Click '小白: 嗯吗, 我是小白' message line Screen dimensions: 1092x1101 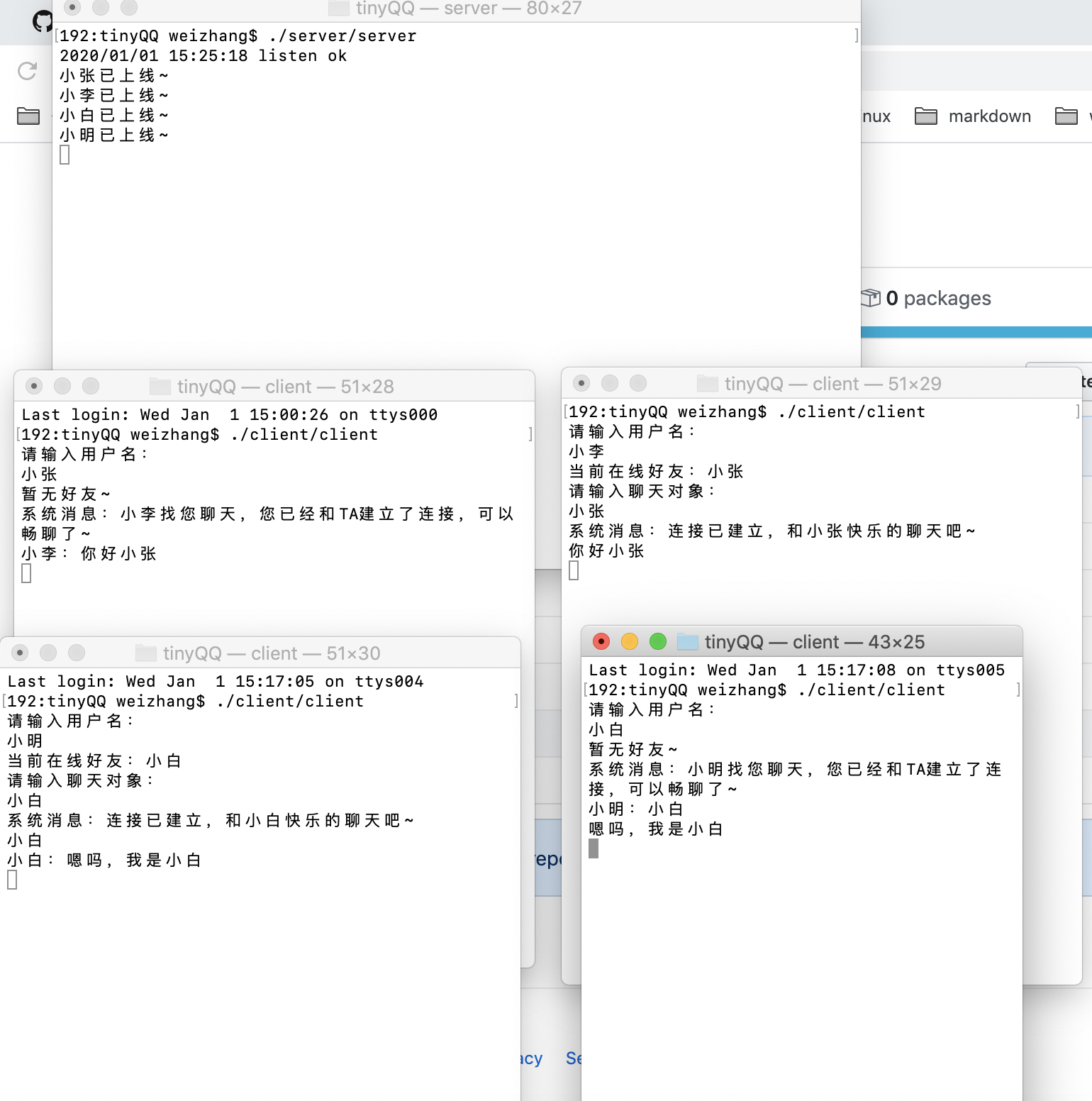pyautogui.click(x=104, y=861)
